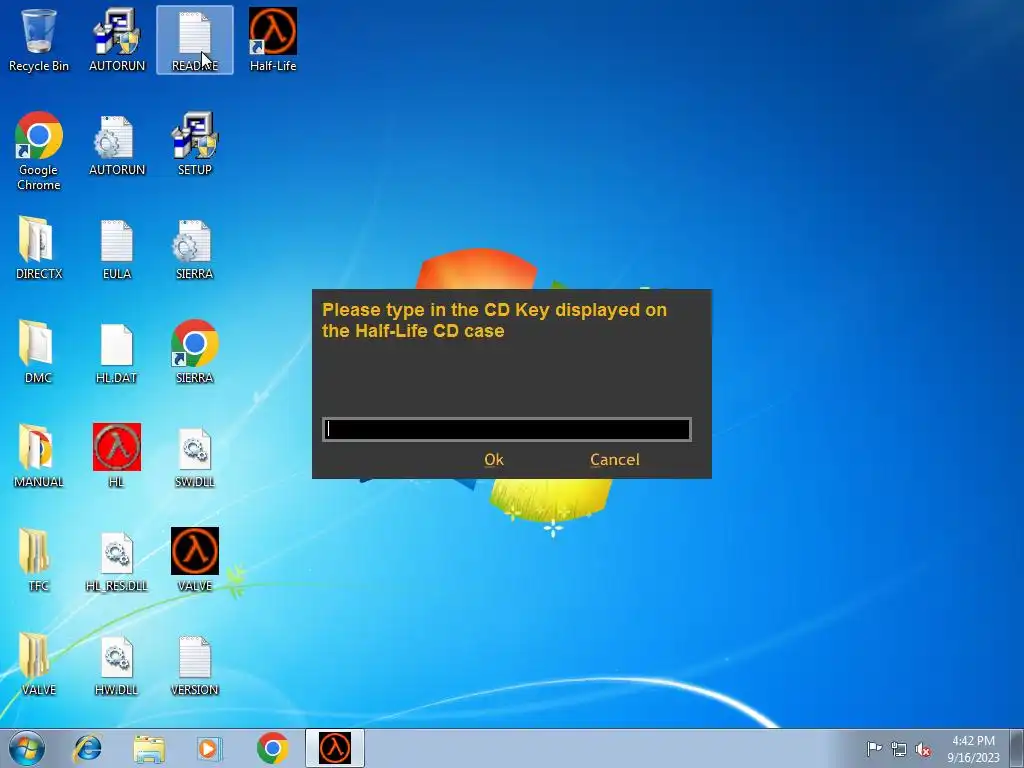Open the Windows Start menu
The width and height of the screenshot is (1024, 768).
(27, 748)
